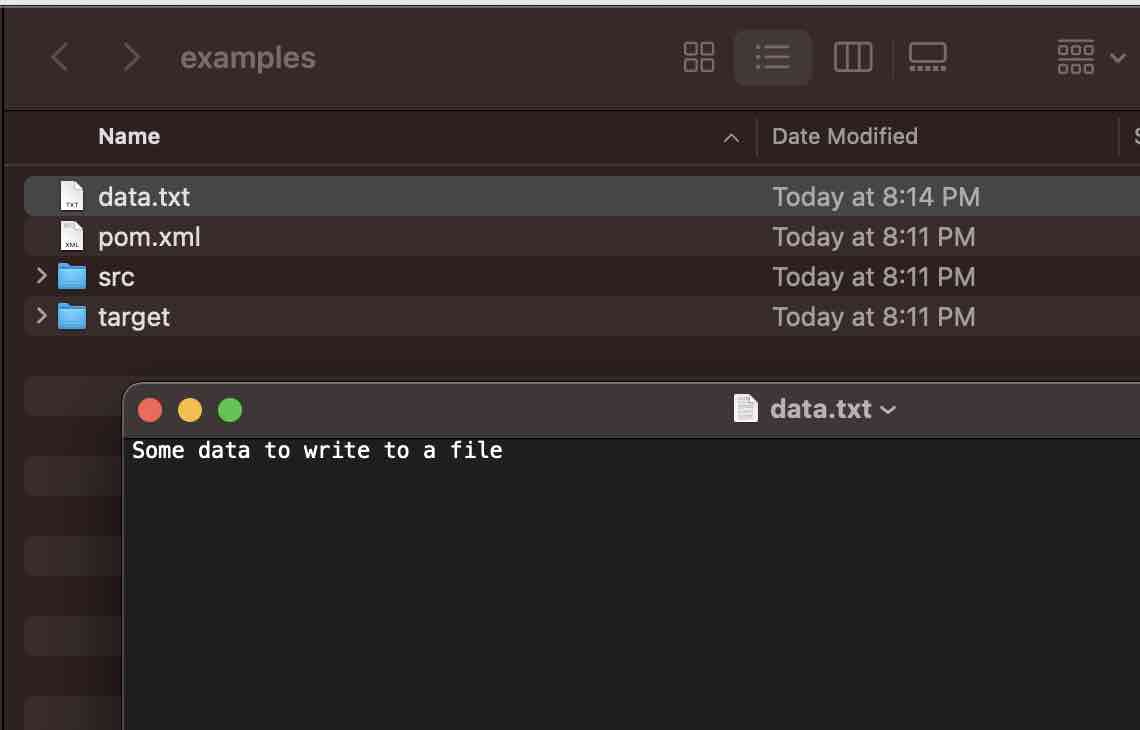Switch to column view
This screenshot has width=1140, height=730.
pyautogui.click(x=853, y=57)
